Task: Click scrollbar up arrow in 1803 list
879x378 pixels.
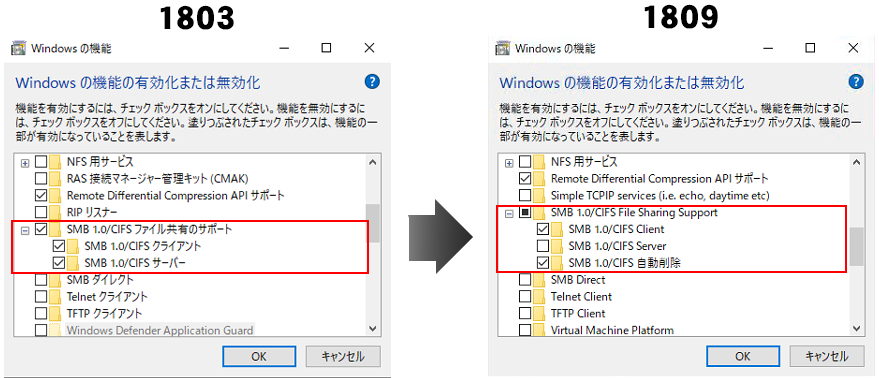Action: 372,162
